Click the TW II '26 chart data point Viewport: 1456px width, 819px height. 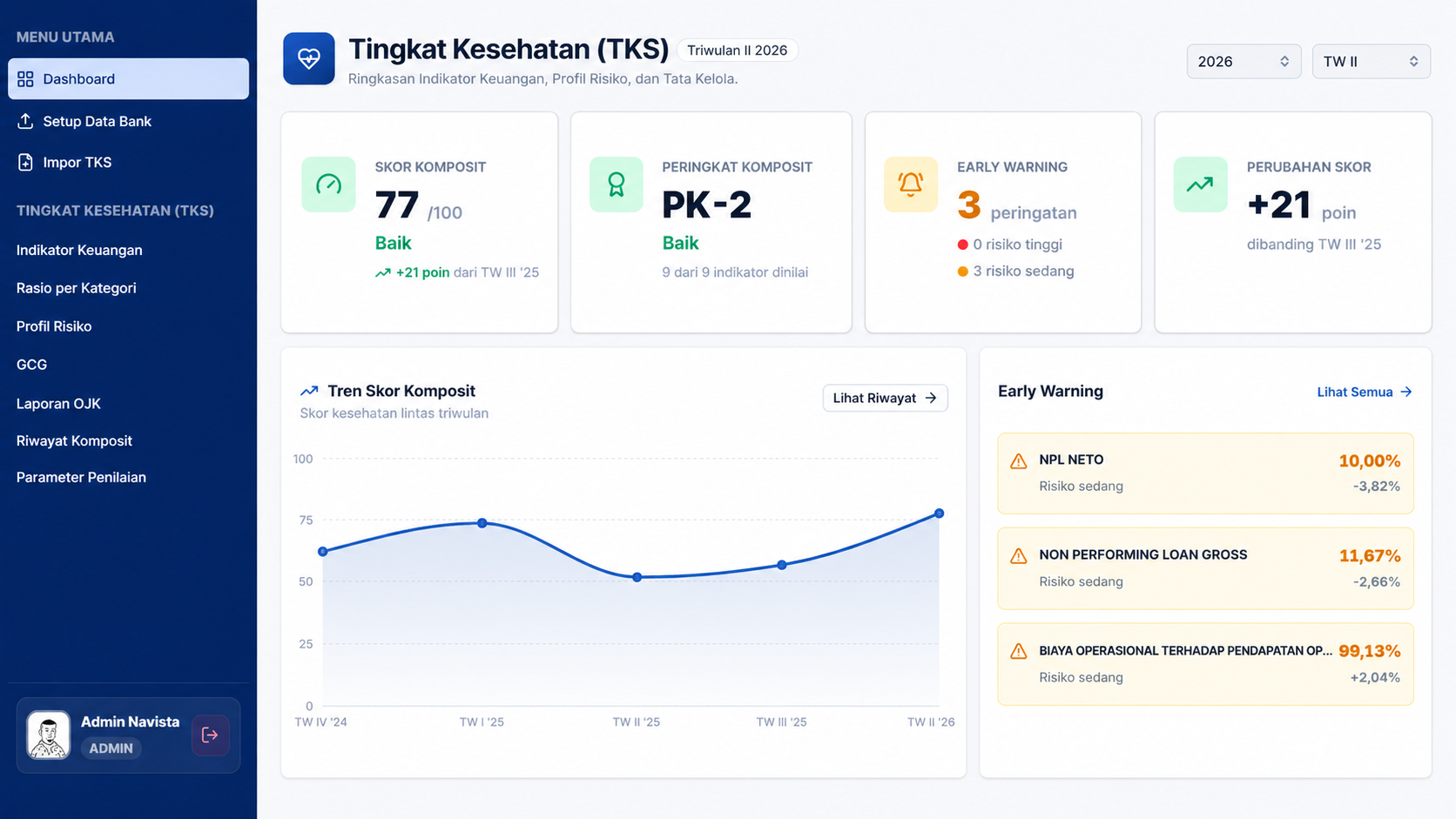(939, 514)
